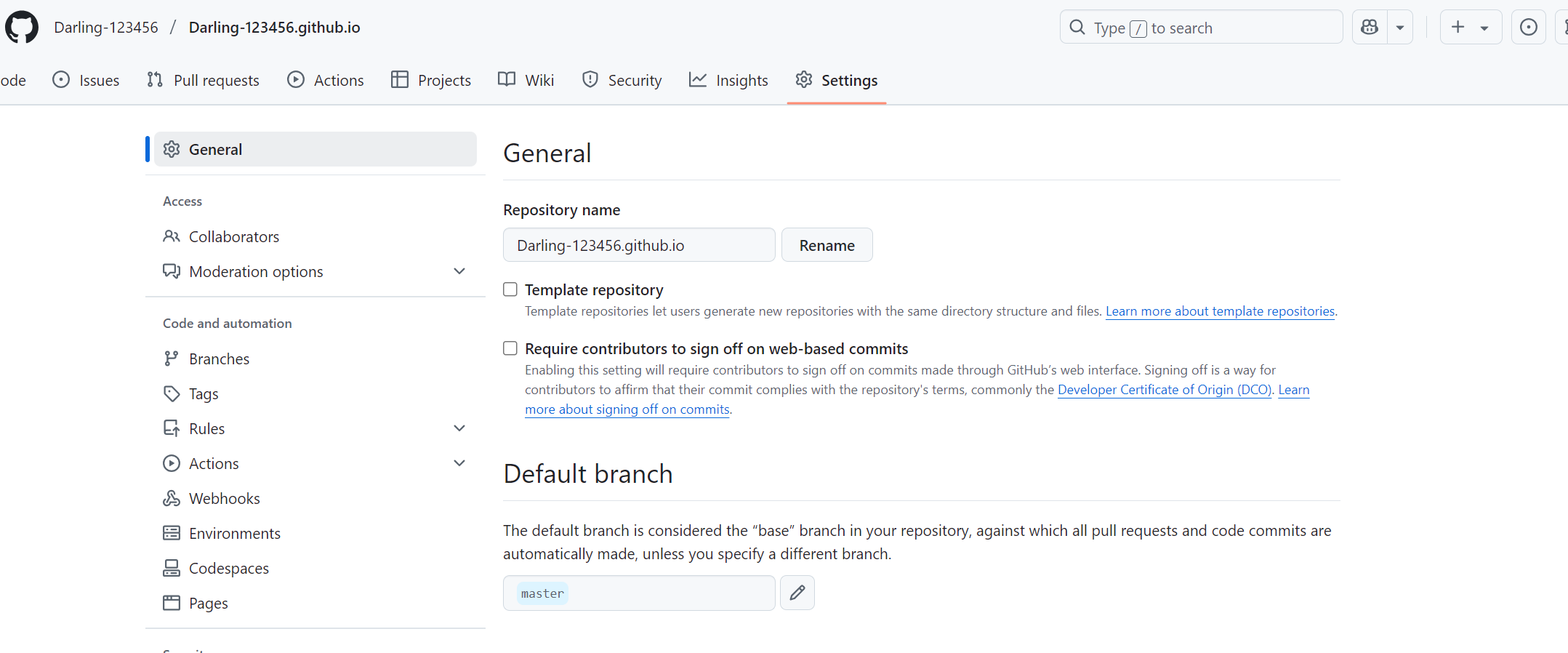Screen dimensions: 1568x653
Task: Expand the Rules sidebar section
Action: (459, 428)
